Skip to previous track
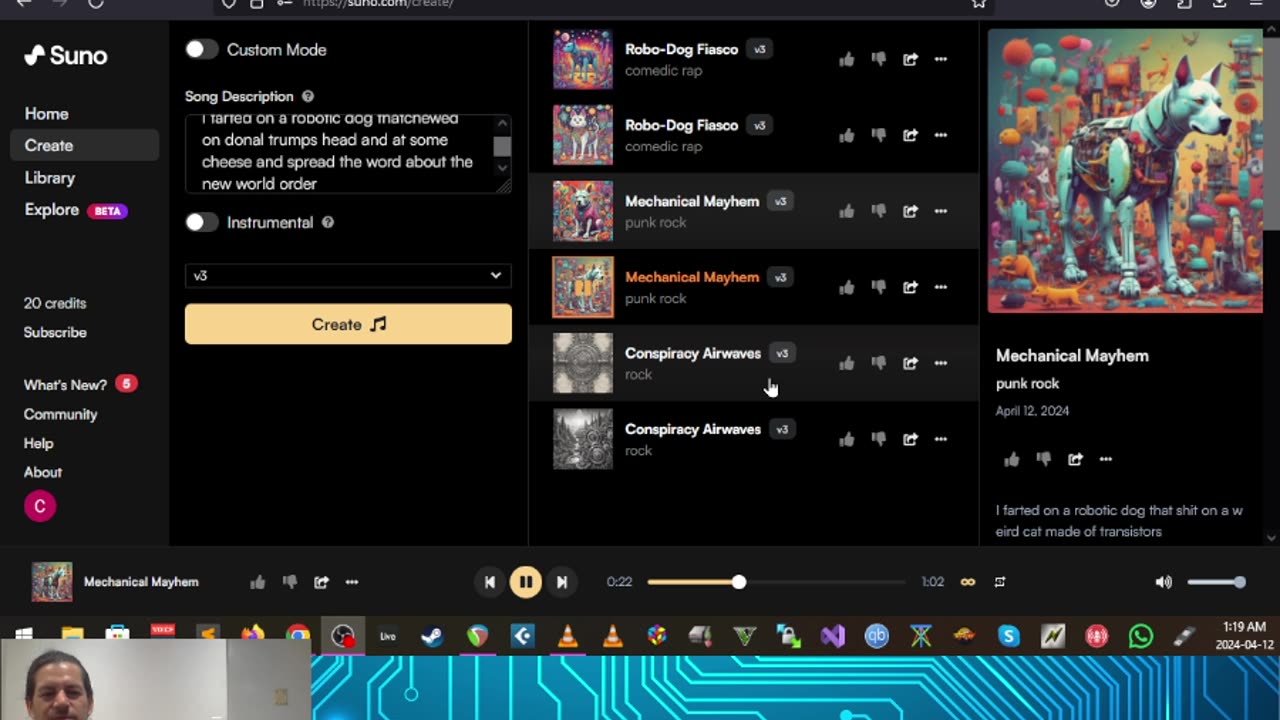This screenshot has height=720, width=1280. click(x=489, y=582)
